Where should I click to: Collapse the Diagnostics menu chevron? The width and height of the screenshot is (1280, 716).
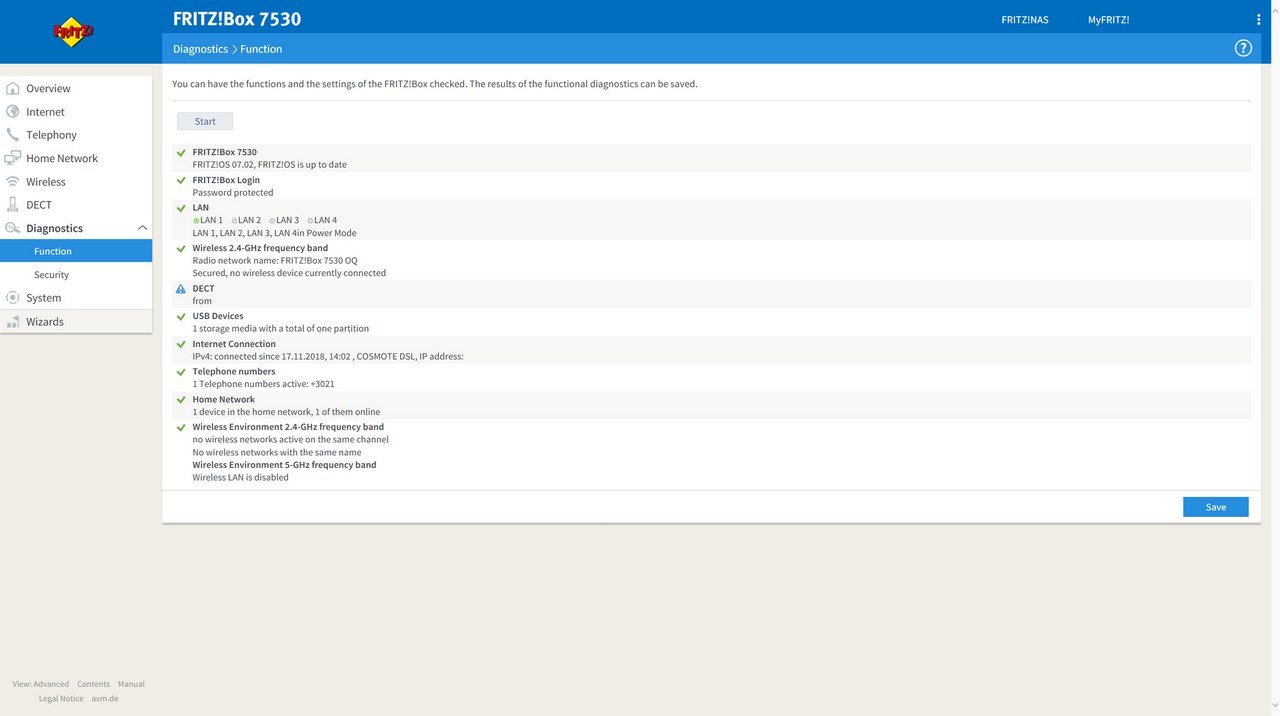click(x=142, y=228)
